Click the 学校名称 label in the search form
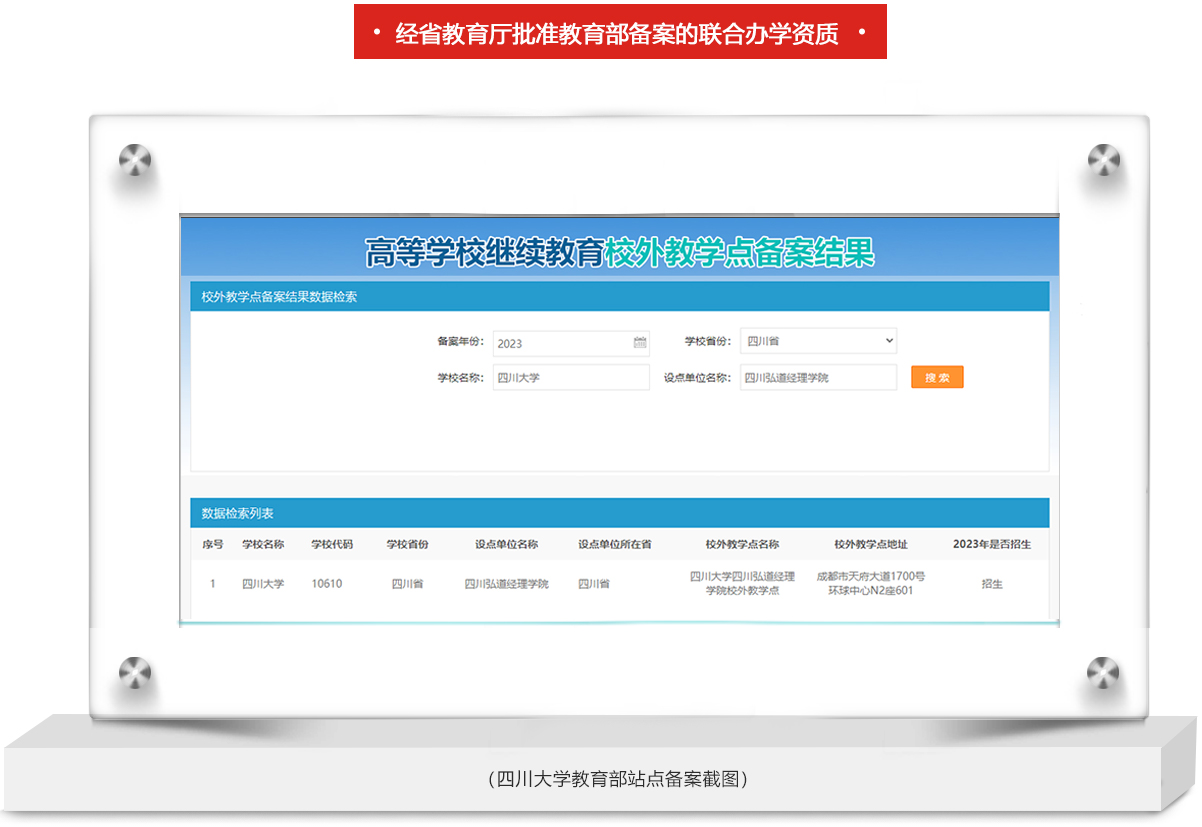Screen dimensions: 1202x827 point(460,378)
